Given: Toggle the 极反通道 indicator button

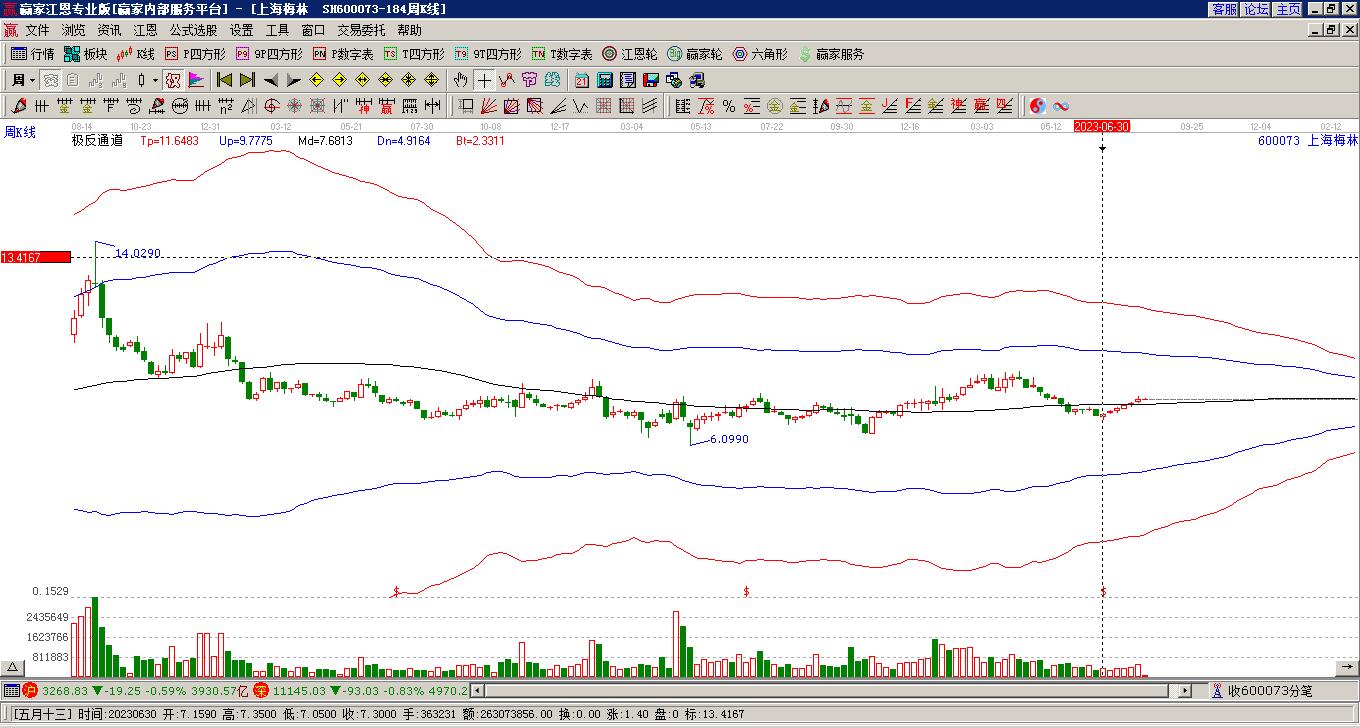Looking at the screenshot, I should [x=97, y=141].
